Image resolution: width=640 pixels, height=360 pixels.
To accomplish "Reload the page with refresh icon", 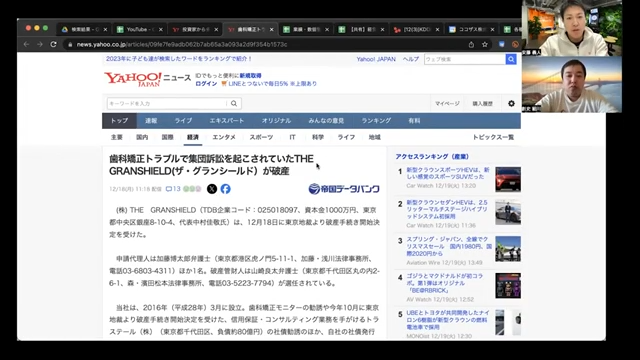I will (x=53, y=44).
